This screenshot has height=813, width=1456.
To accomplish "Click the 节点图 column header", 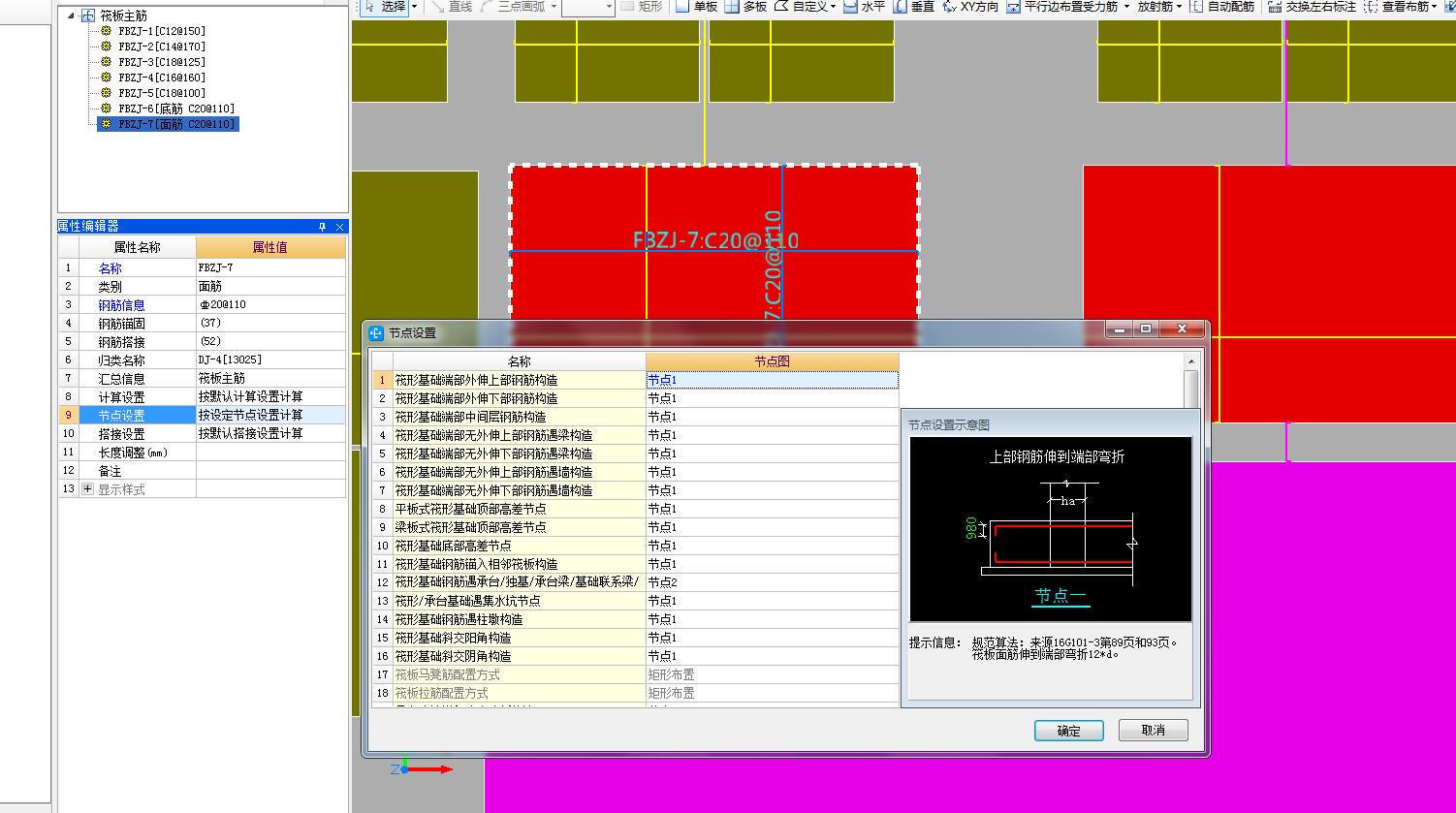I will click(x=772, y=361).
